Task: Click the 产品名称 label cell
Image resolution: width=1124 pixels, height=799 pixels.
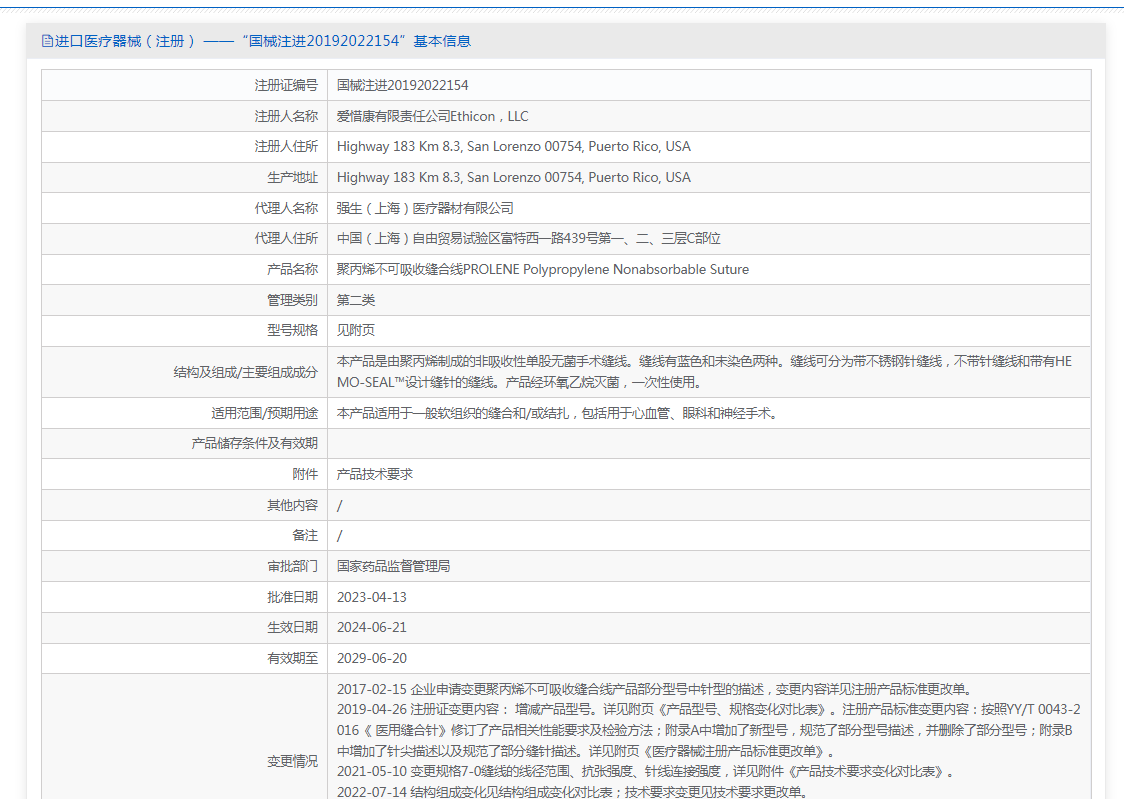Action: 185,269
